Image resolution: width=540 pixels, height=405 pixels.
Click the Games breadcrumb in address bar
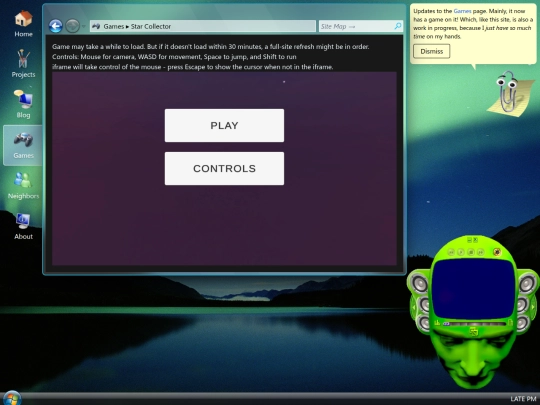114,27
